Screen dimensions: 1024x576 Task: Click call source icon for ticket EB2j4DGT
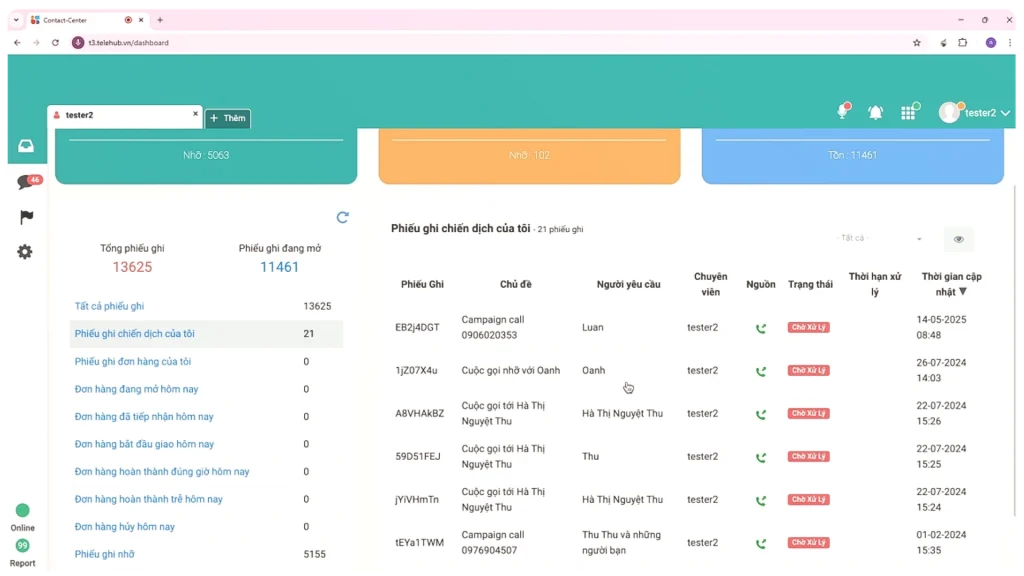pyautogui.click(x=760, y=328)
